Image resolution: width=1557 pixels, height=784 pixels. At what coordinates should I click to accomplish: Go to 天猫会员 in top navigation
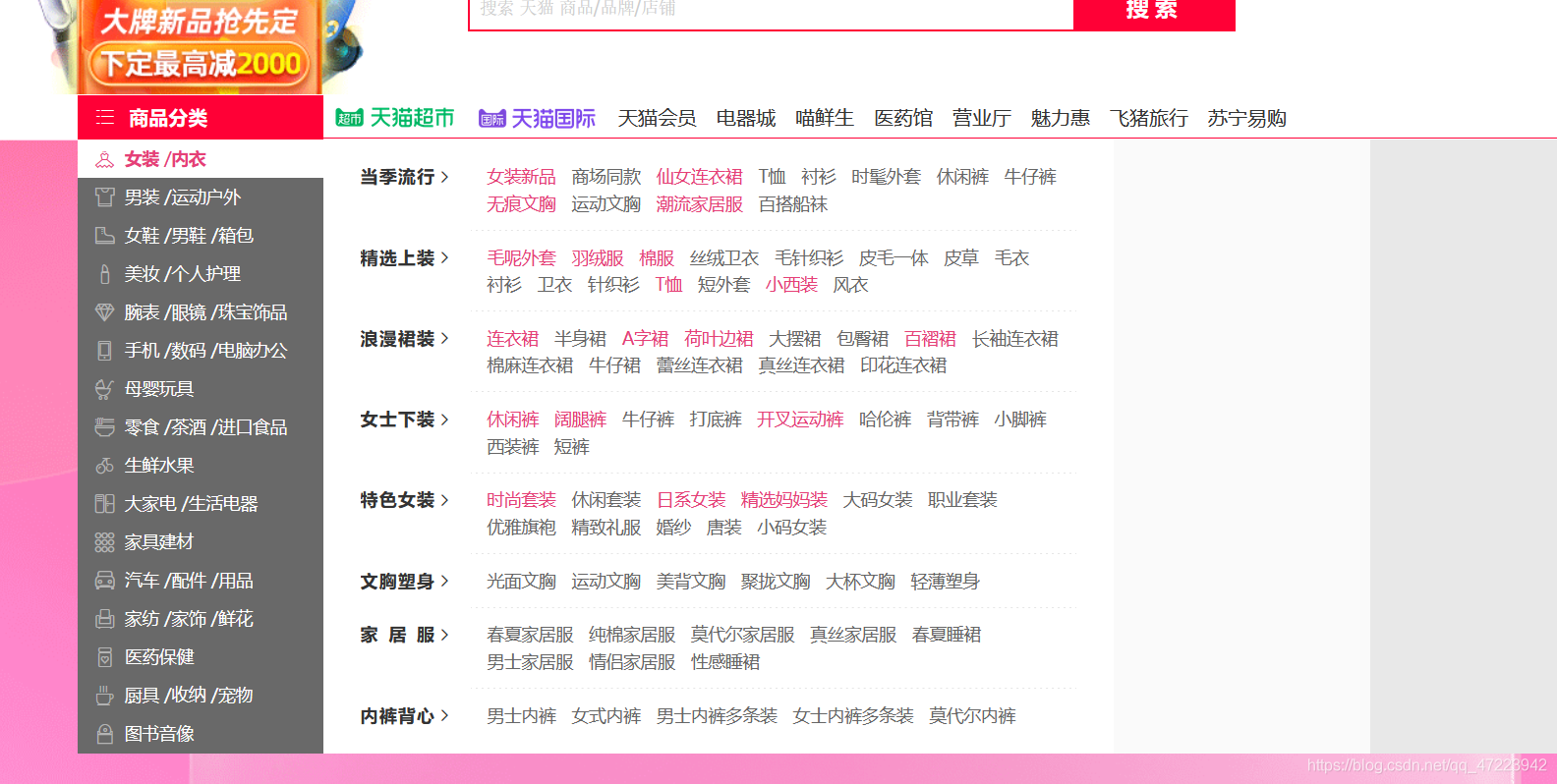tap(657, 119)
